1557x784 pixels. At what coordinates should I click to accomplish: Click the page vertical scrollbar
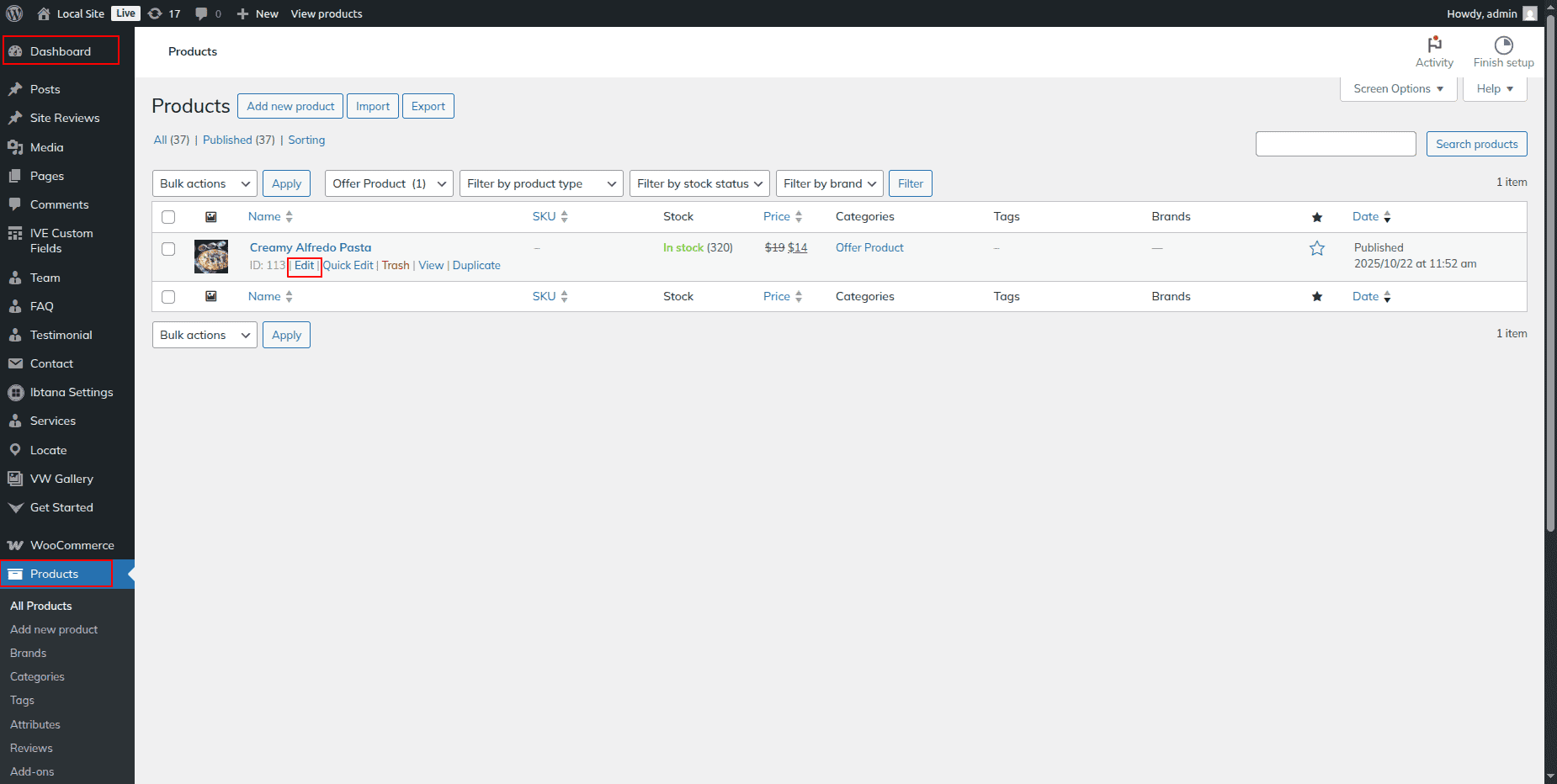pos(1550,278)
